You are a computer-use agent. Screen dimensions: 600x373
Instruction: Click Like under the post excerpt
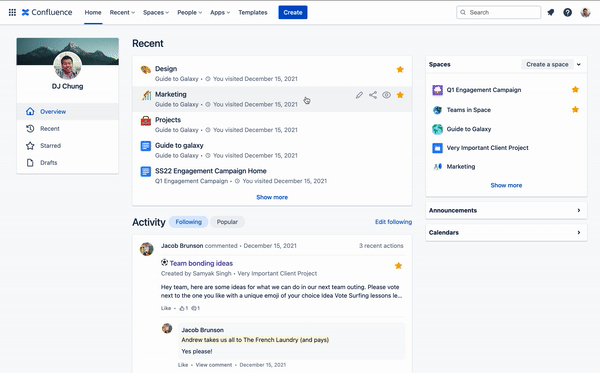[166, 308]
